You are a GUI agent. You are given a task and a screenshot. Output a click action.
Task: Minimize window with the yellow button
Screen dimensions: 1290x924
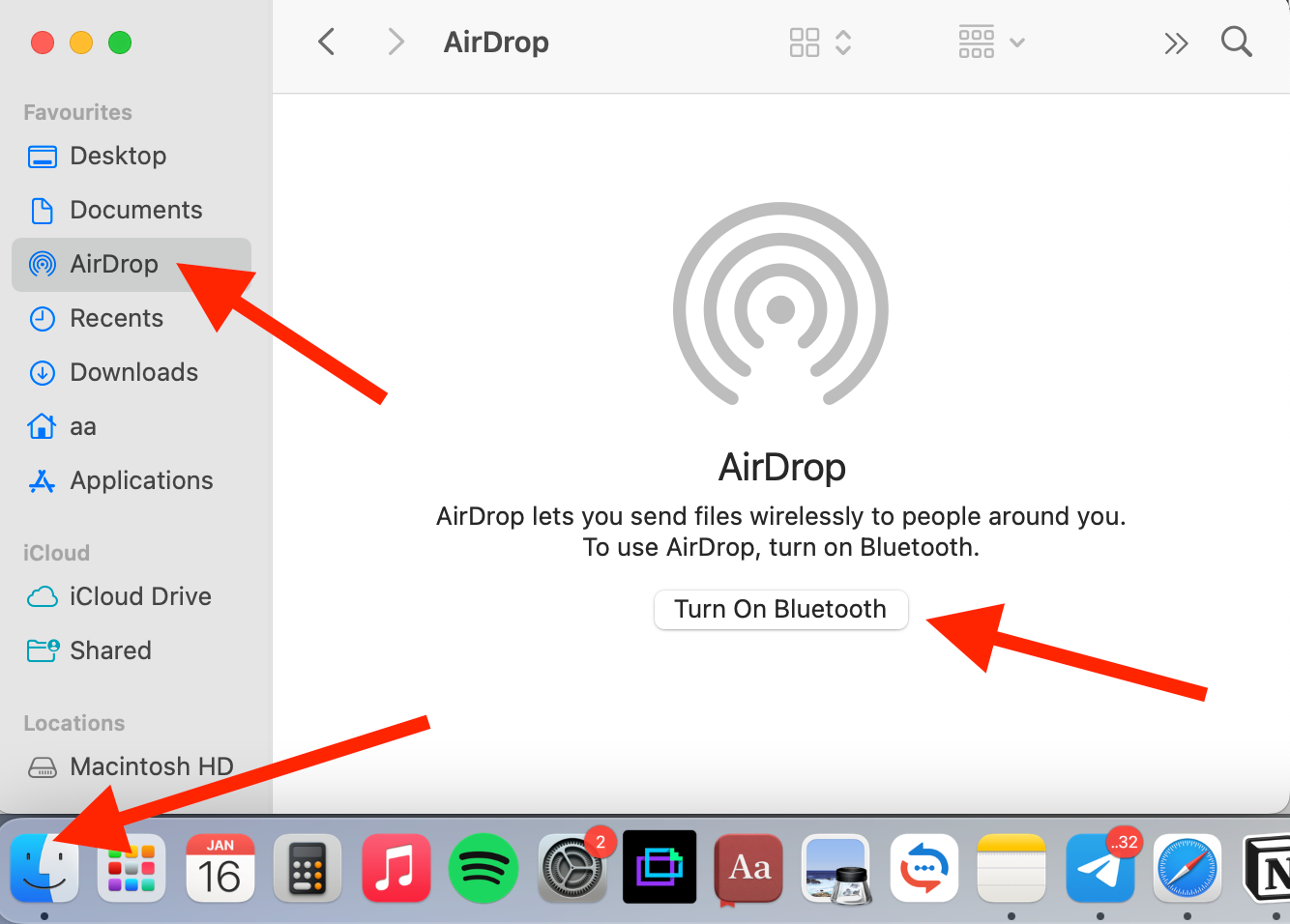click(81, 43)
